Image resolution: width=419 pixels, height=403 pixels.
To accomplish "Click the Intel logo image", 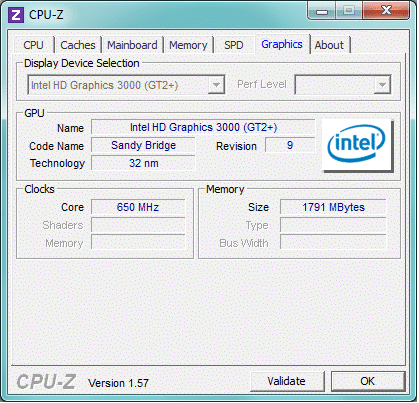I will [x=358, y=146].
